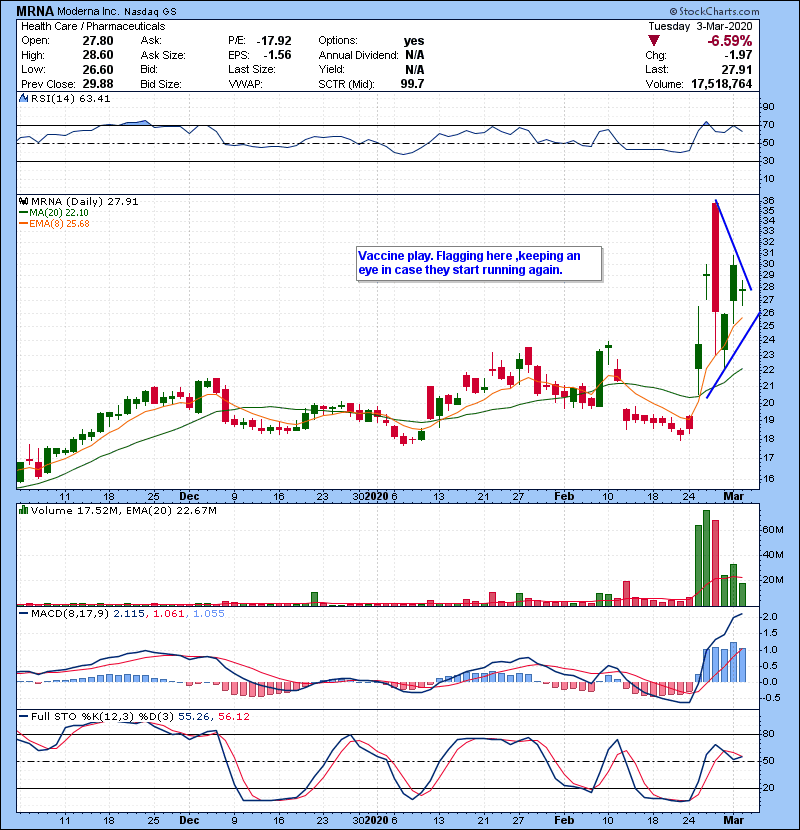This screenshot has width=800, height=830.
Task: Click the Low value 26.60
Action: 98,70
